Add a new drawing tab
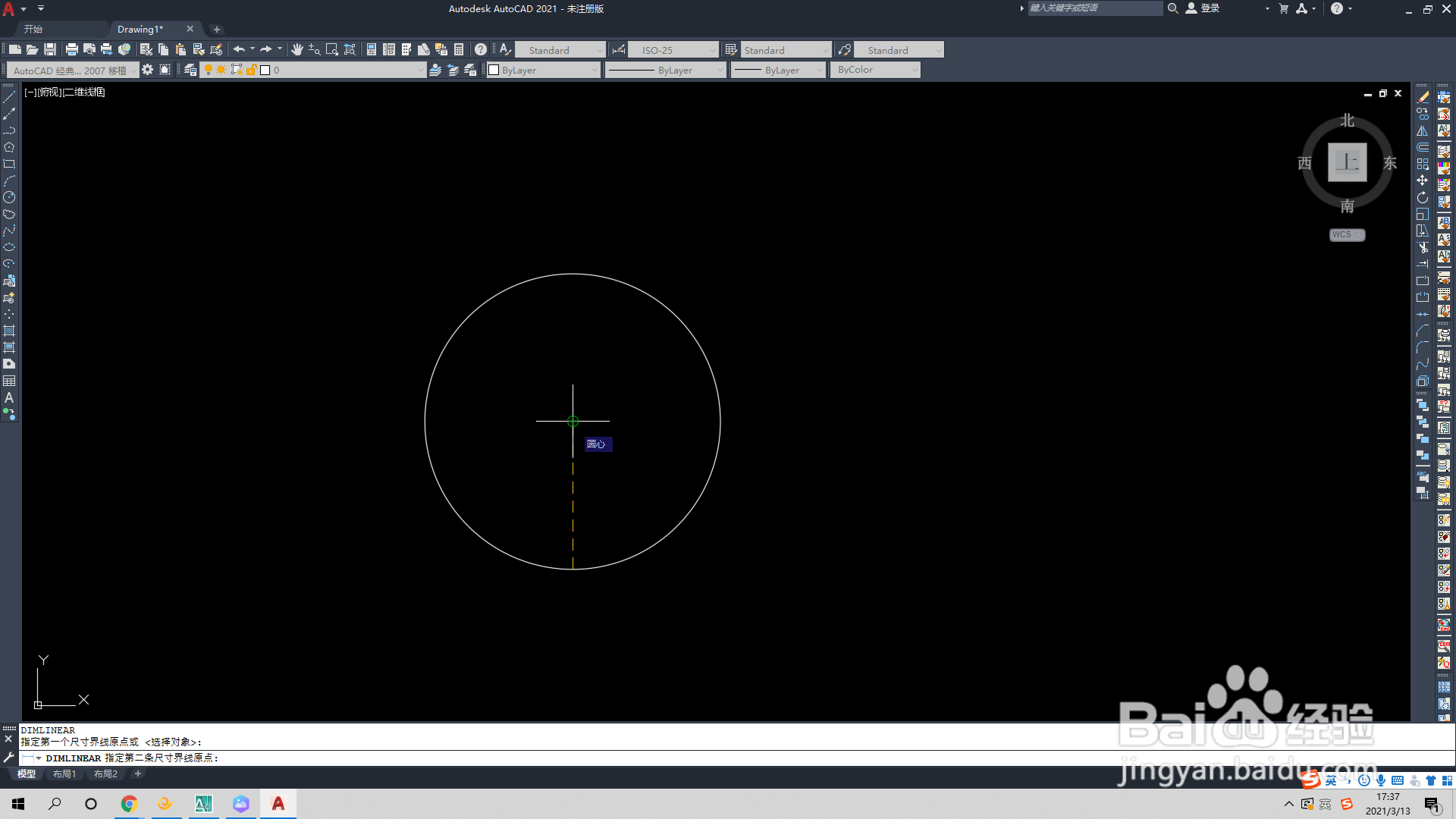Image resolution: width=1456 pixels, height=819 pixels. pyautogui.click(x=217, y=30)
